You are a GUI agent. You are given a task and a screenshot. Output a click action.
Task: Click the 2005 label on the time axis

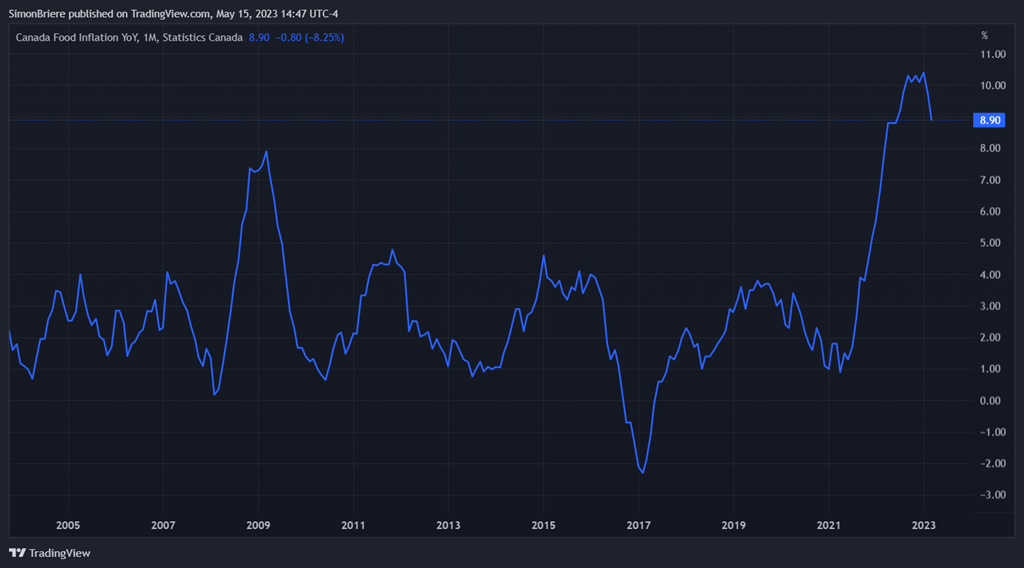point(67,525)
